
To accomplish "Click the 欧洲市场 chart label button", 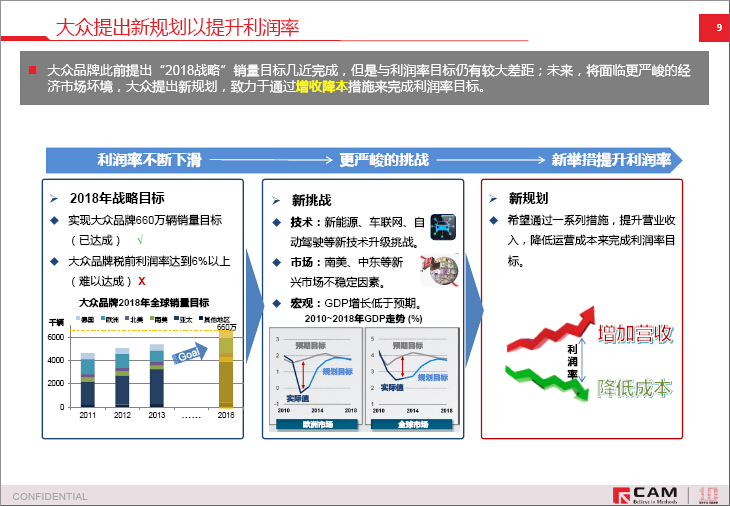I will [x=317, y=425].
